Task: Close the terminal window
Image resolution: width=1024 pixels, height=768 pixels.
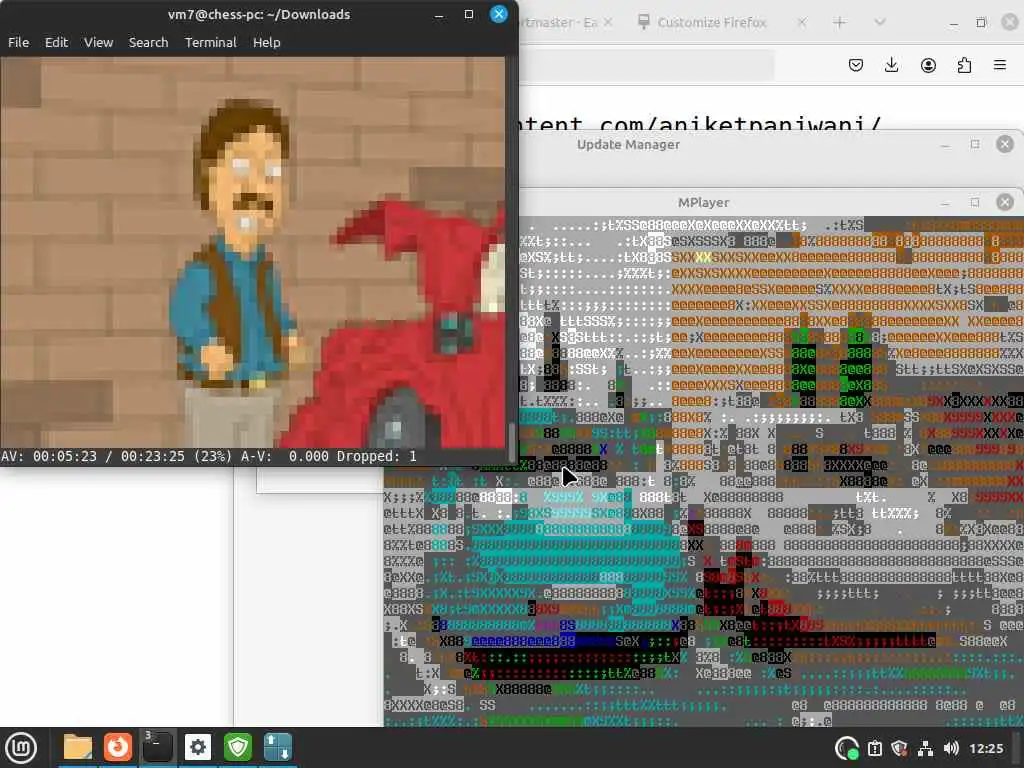Action: point(498,14)
